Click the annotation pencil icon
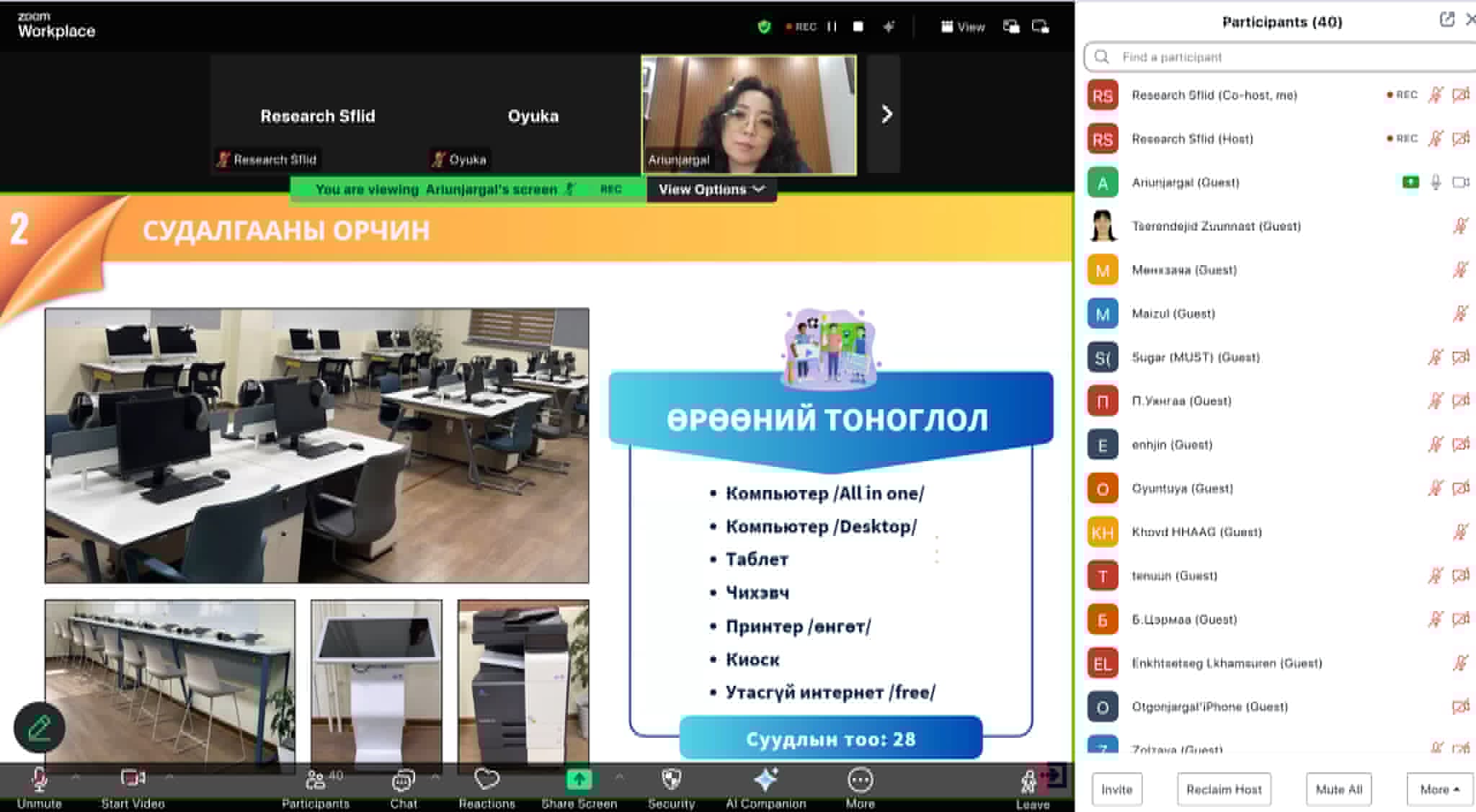 40,728
